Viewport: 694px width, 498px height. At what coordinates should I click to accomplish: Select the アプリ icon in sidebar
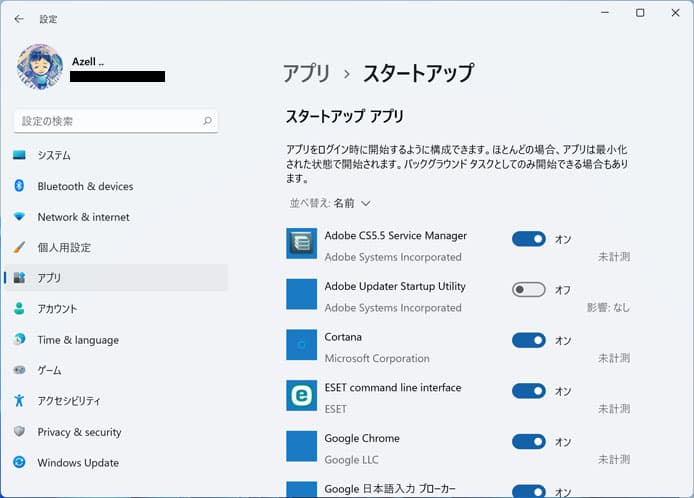(x=19, y=278)
